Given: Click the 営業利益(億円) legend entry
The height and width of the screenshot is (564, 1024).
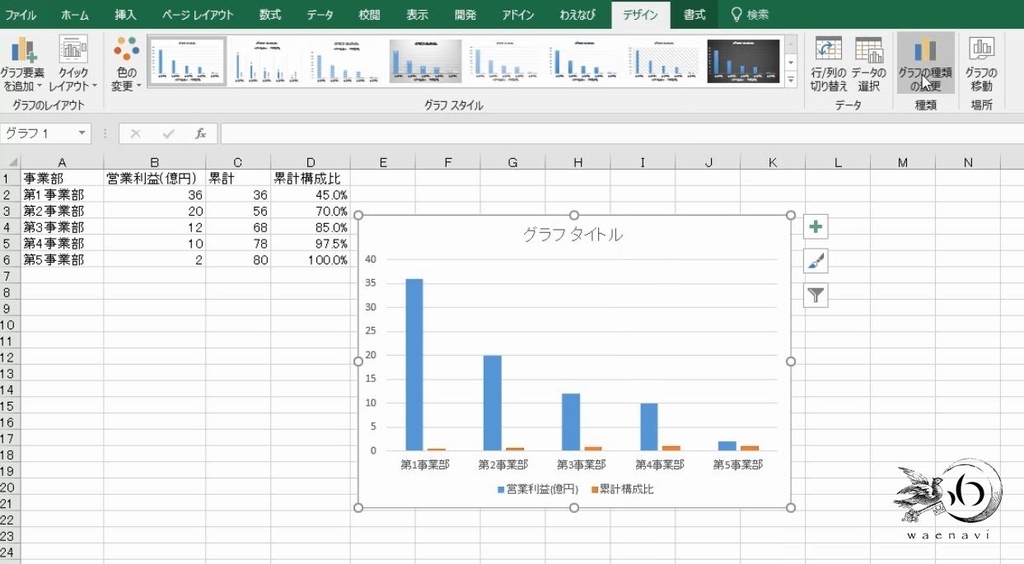Looking at the screenshot, I should (537, 489).
